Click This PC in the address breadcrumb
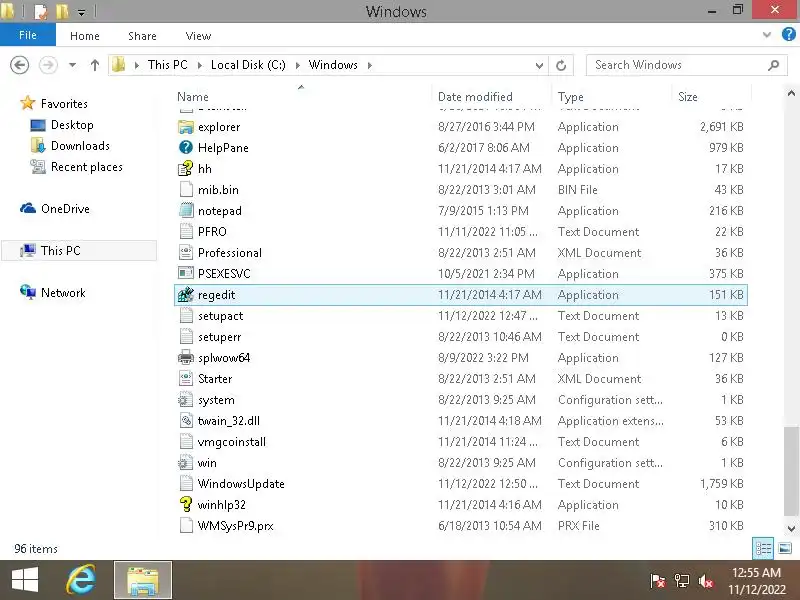The width and height of the screenshot is (800, 600). 168,65
